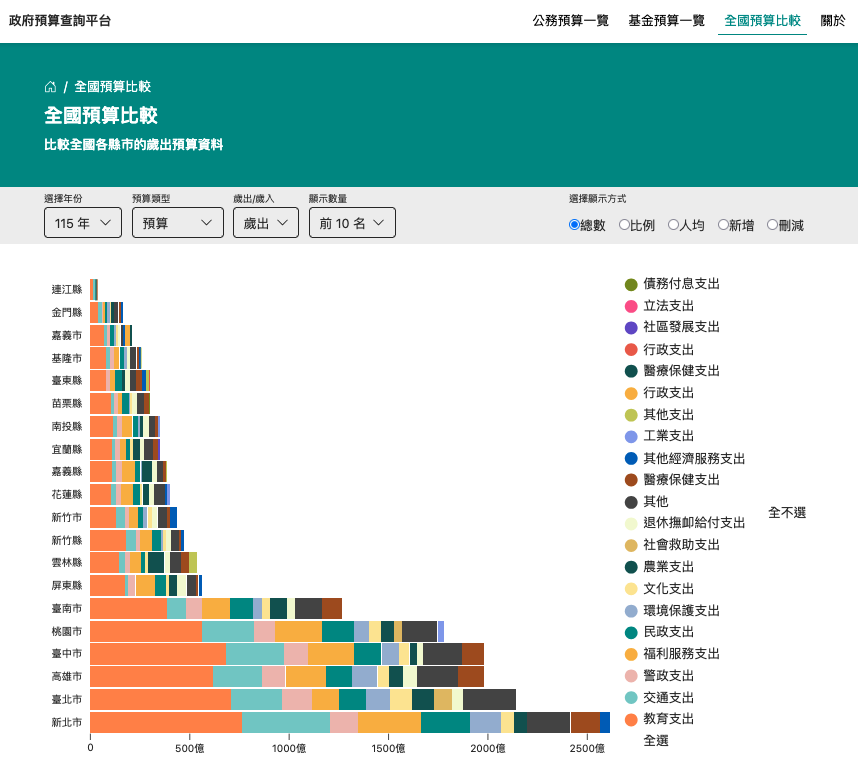Open the 預算類型 dropdown
This screenshot has width=858, height=773.
pos(177,223)
